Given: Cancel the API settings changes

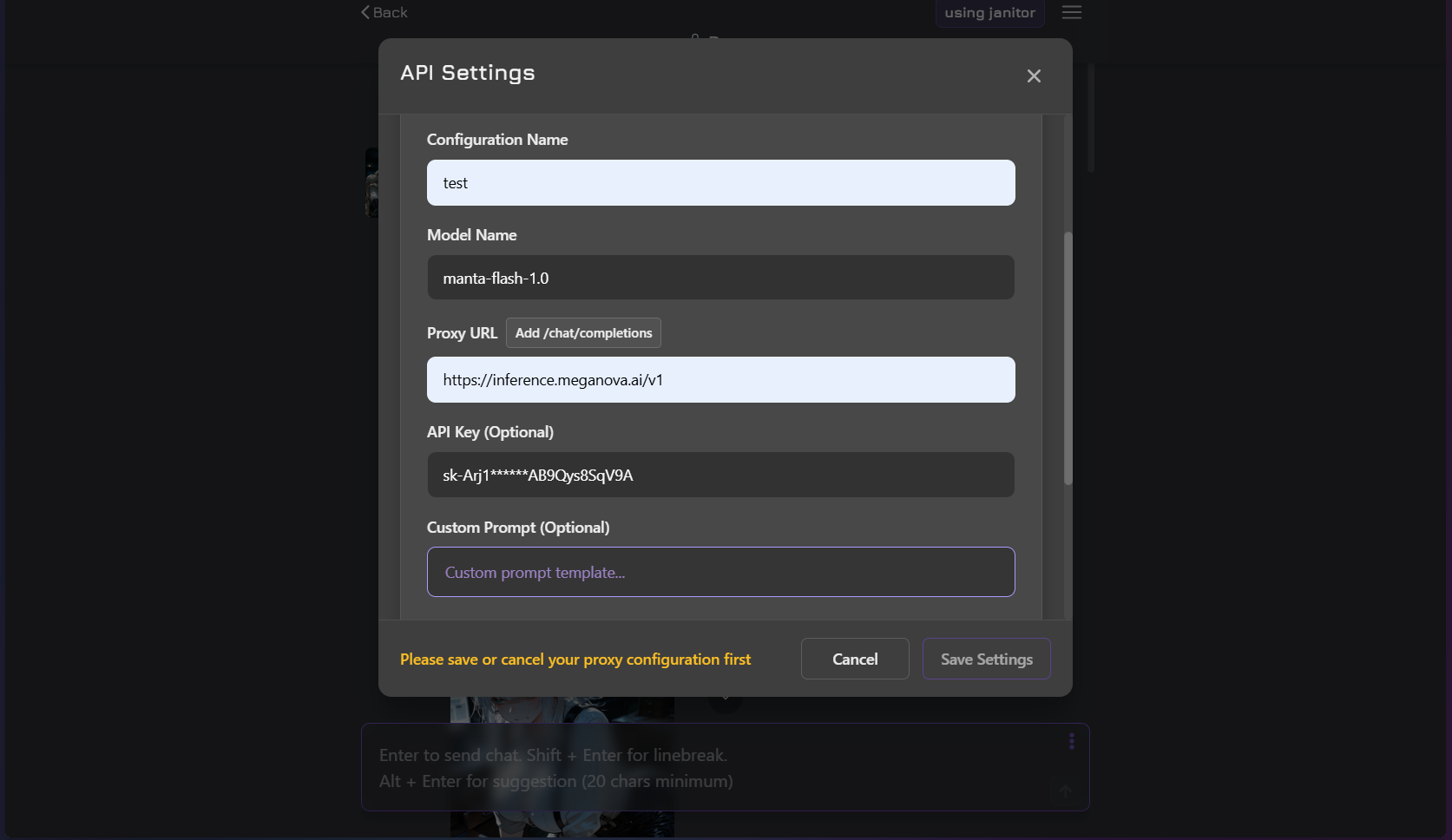Looking at the screenshot, I should pos(855,660).
